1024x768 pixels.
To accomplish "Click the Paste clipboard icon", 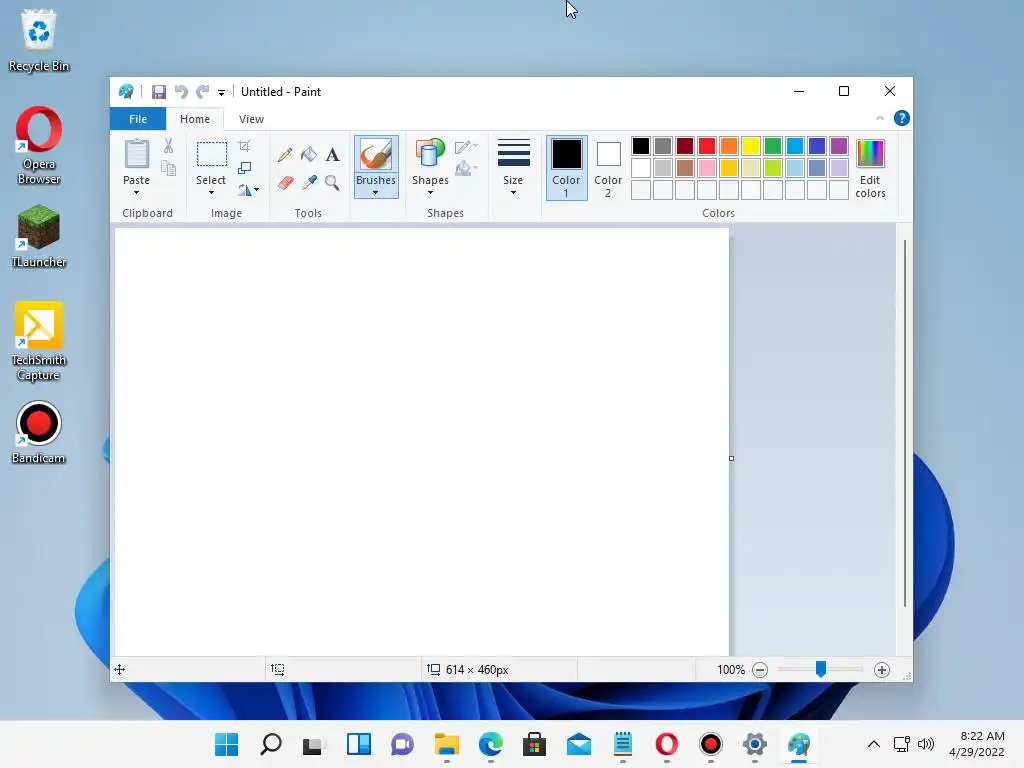I will 136,154.
